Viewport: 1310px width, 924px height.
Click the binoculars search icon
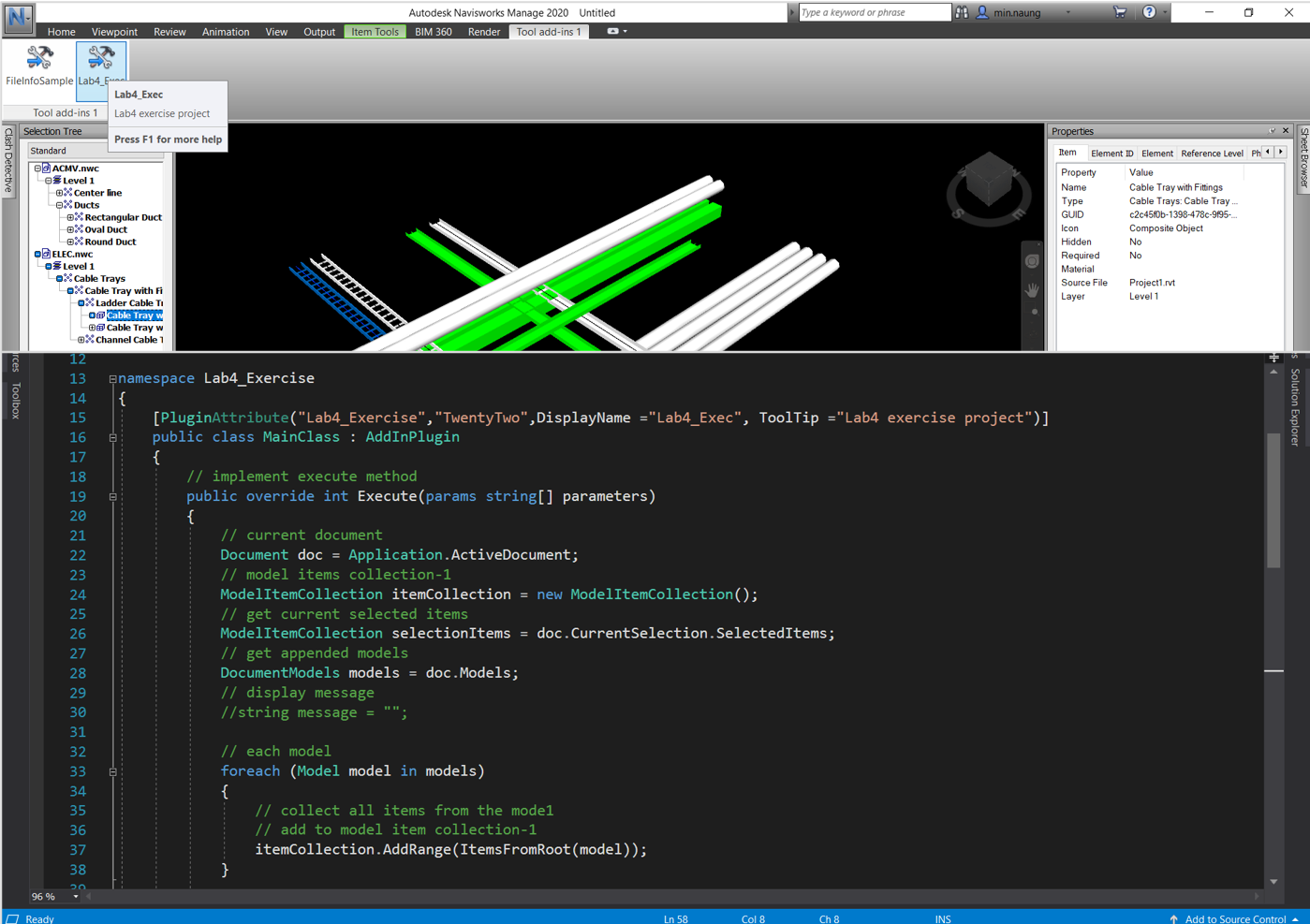(962, 12)
